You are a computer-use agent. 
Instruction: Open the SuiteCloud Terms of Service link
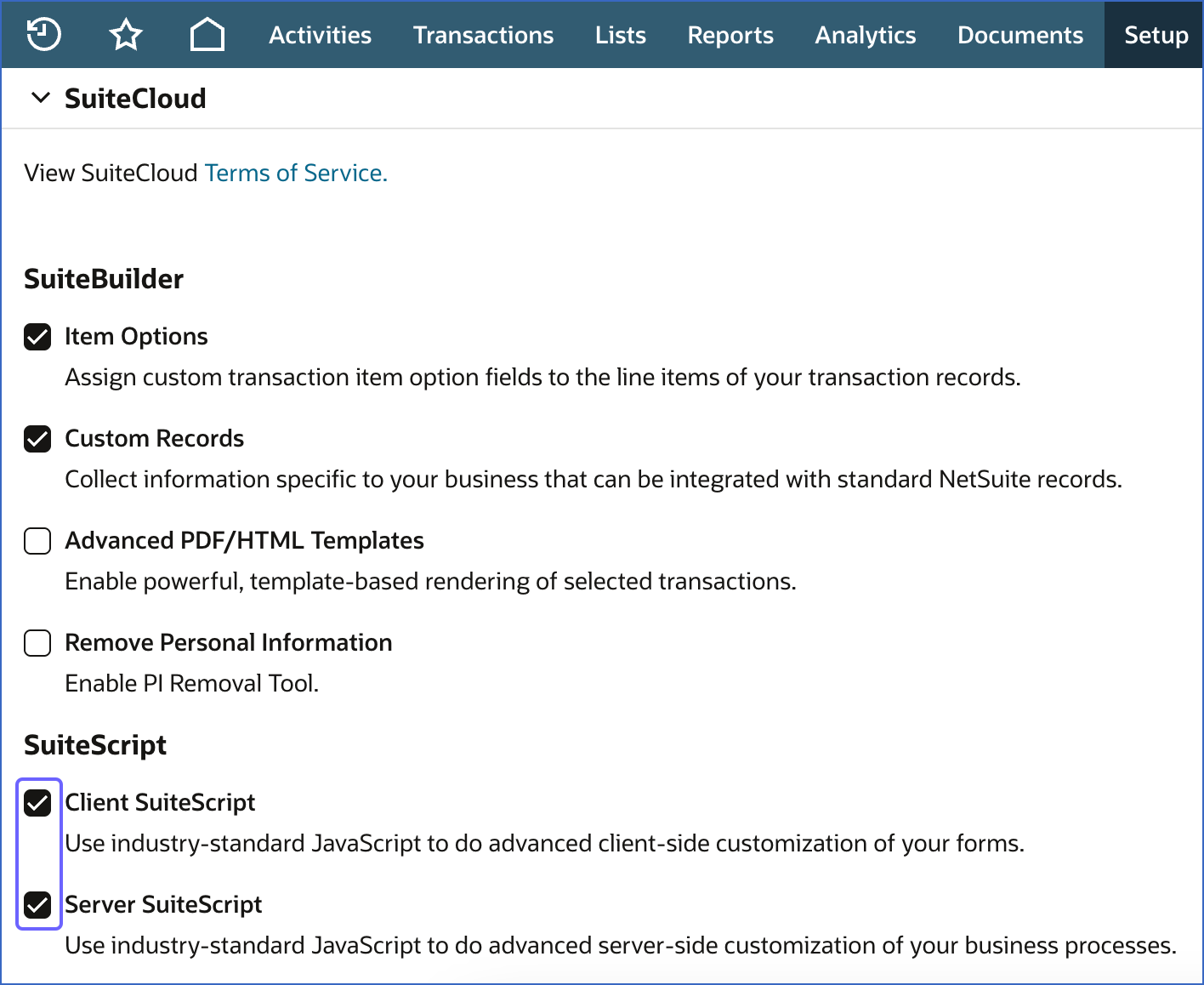tap(295, 173)
